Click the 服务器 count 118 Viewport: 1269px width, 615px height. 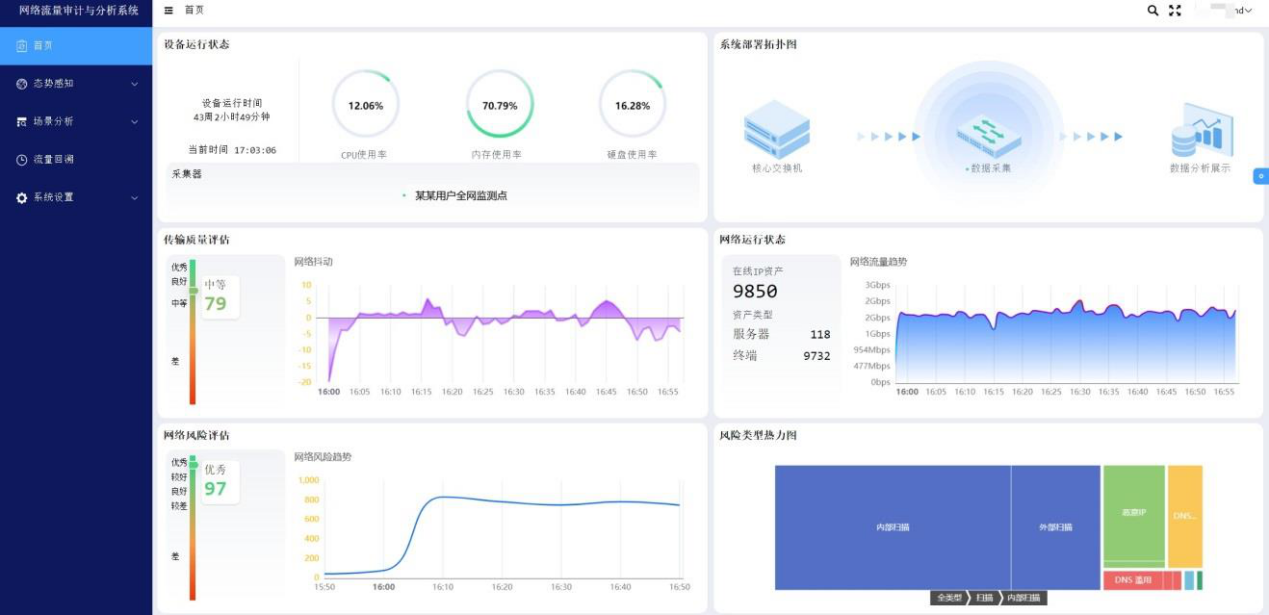[x=820, y=335]
